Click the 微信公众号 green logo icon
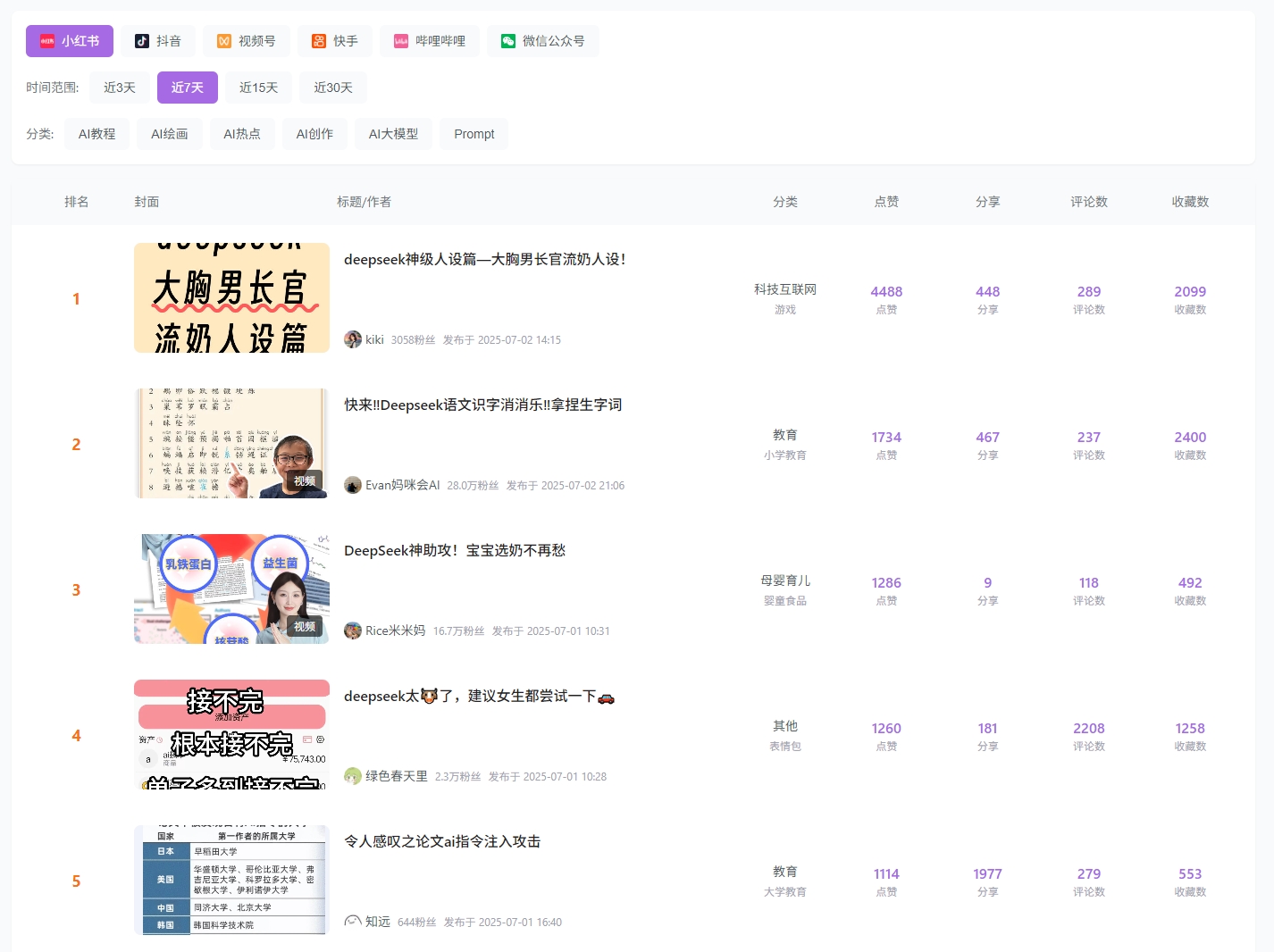The width and height of the screenshot is (1274, 952). [508, 41]
